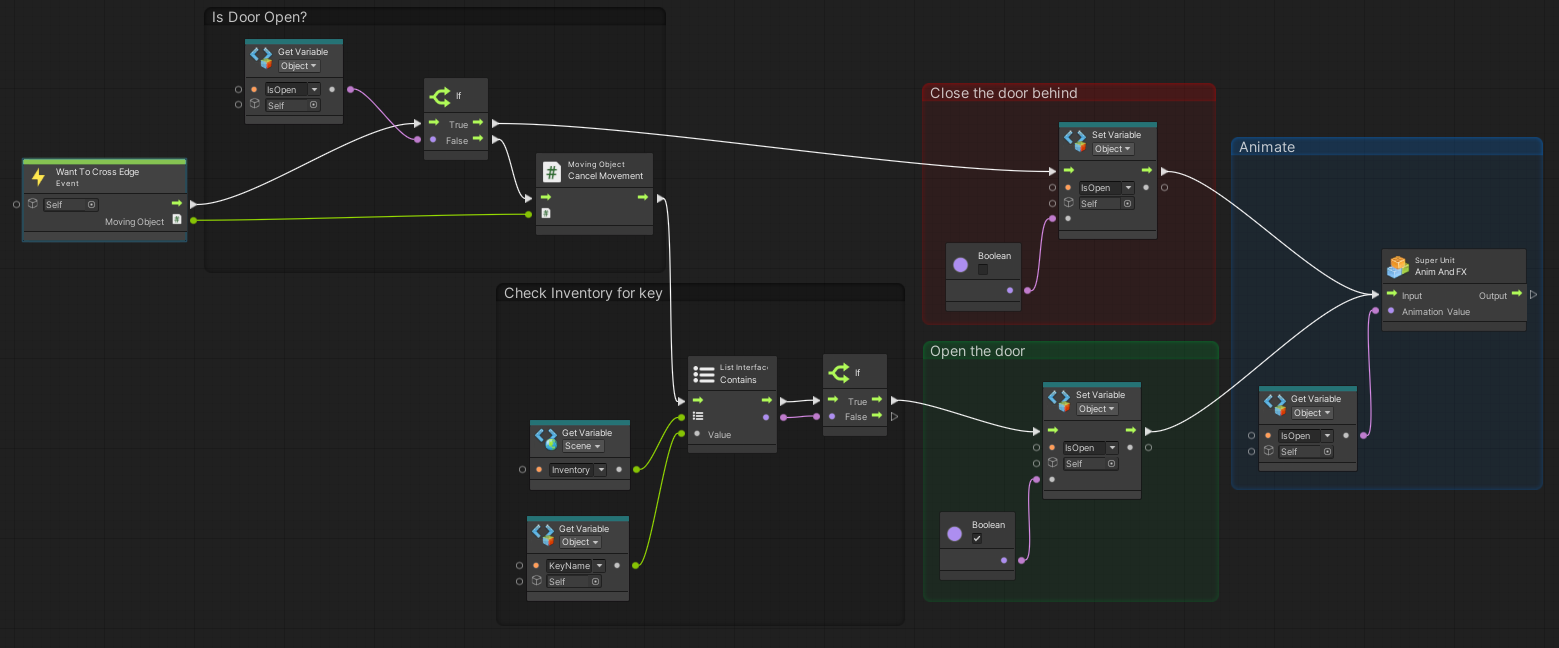Click the If branch icon in Check Inventory group
1559x648 pixels.
838,372
